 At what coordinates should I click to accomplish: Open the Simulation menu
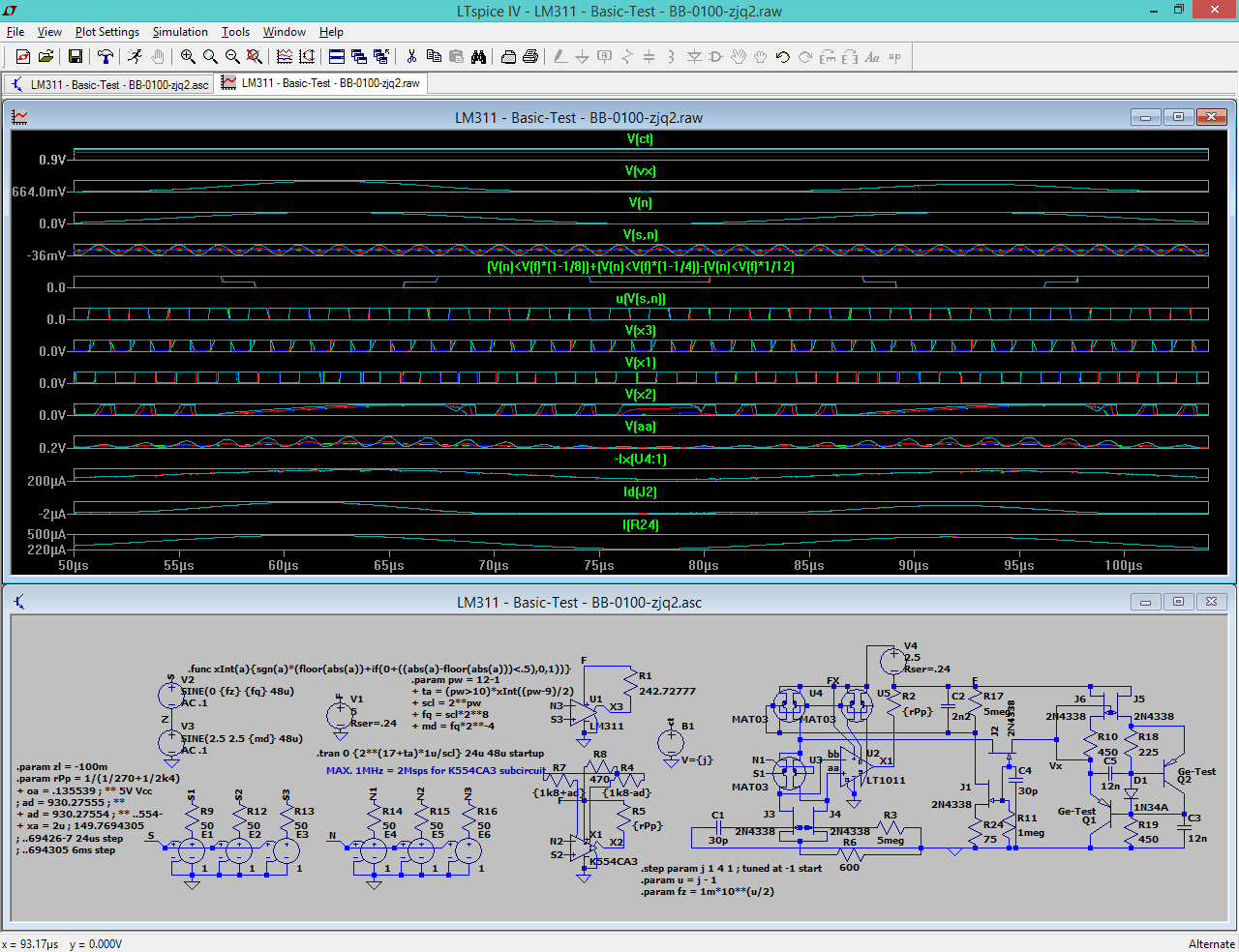click(x=180, y=32)
